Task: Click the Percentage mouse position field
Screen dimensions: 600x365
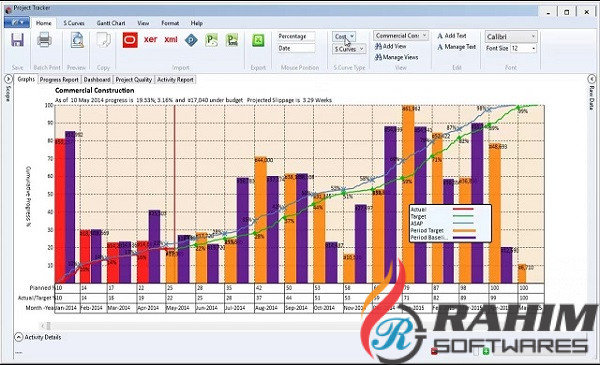Action: click(296, 36)
